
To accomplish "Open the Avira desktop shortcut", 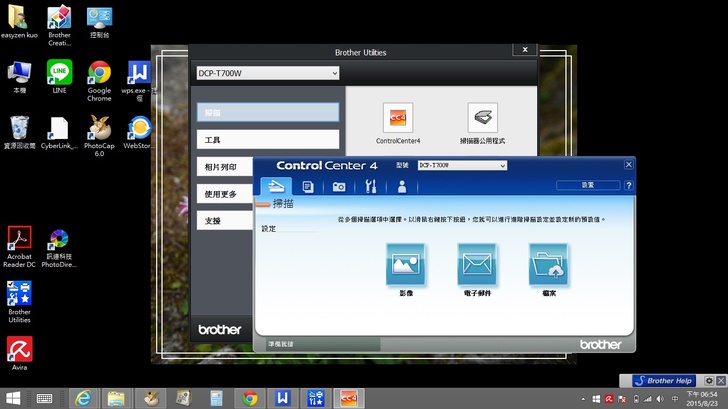I will (x=19, y=348).
